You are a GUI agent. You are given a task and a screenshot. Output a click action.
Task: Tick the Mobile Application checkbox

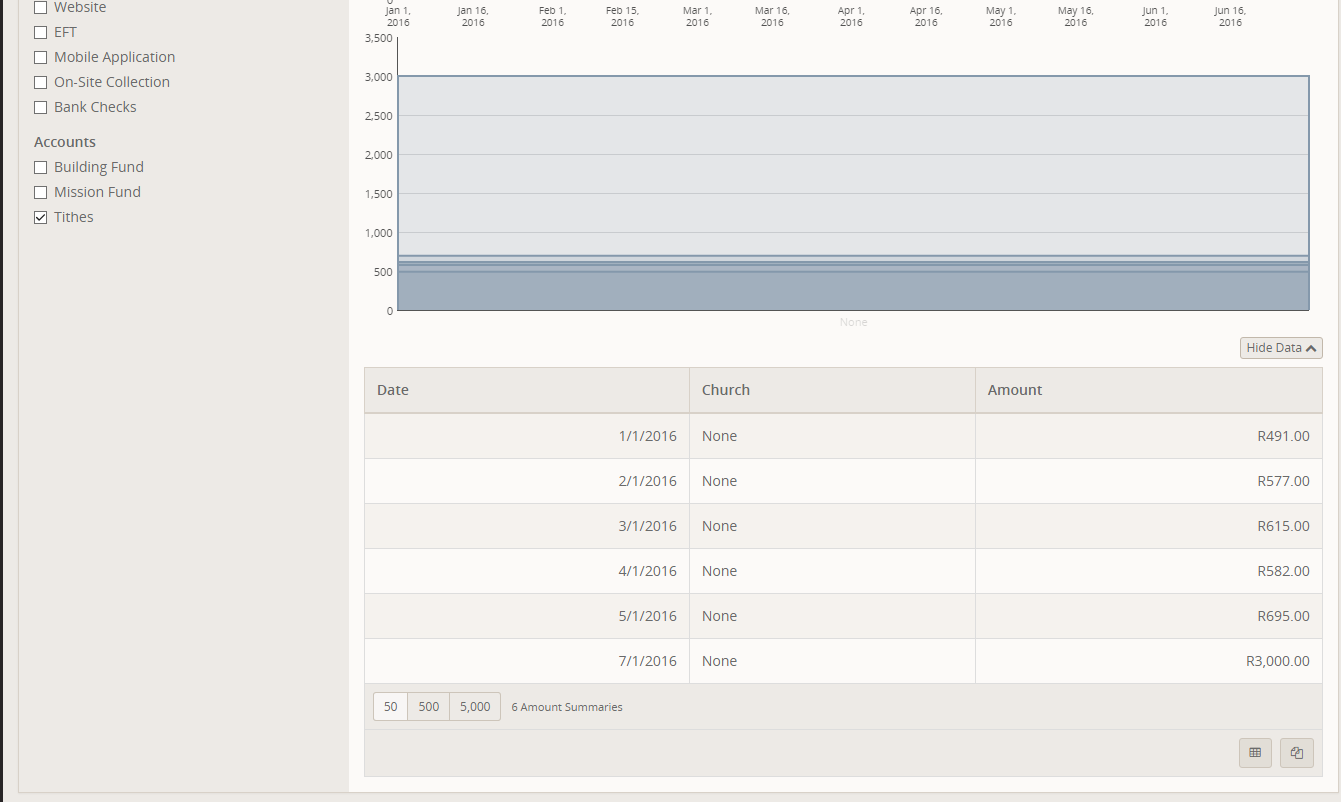pos(41,57)
